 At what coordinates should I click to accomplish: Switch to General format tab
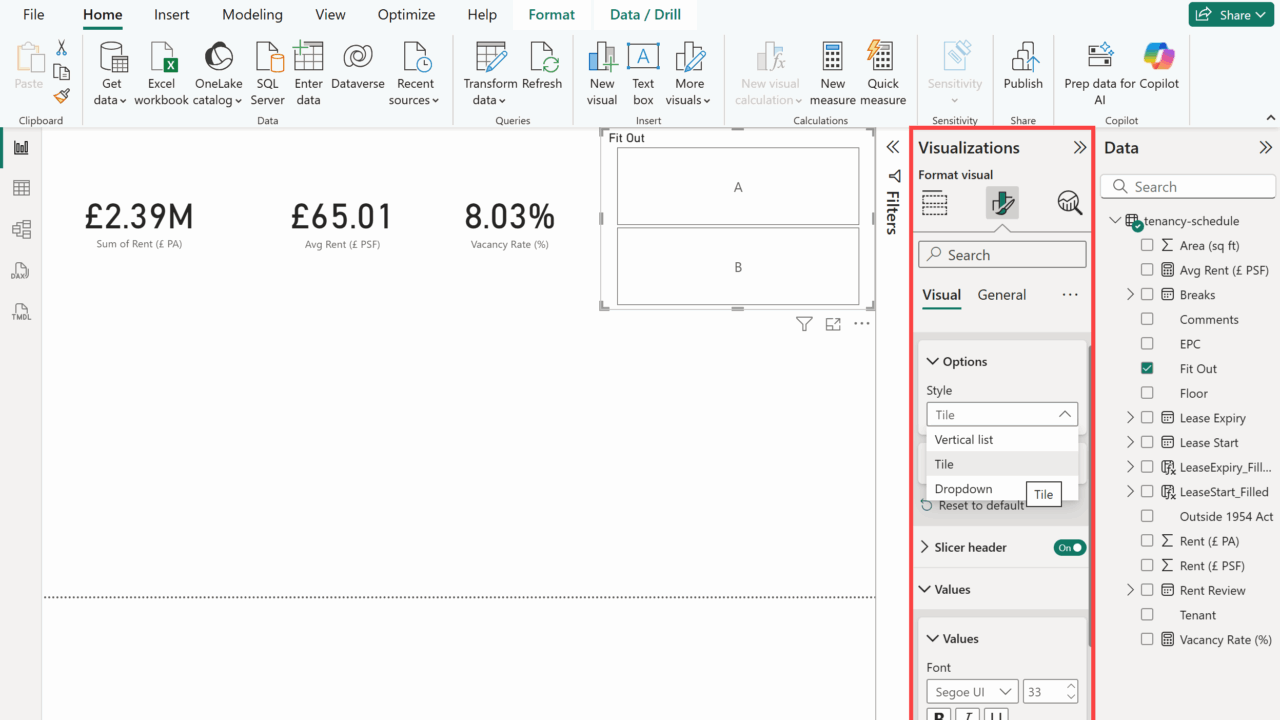click(x=1001, y=295)
